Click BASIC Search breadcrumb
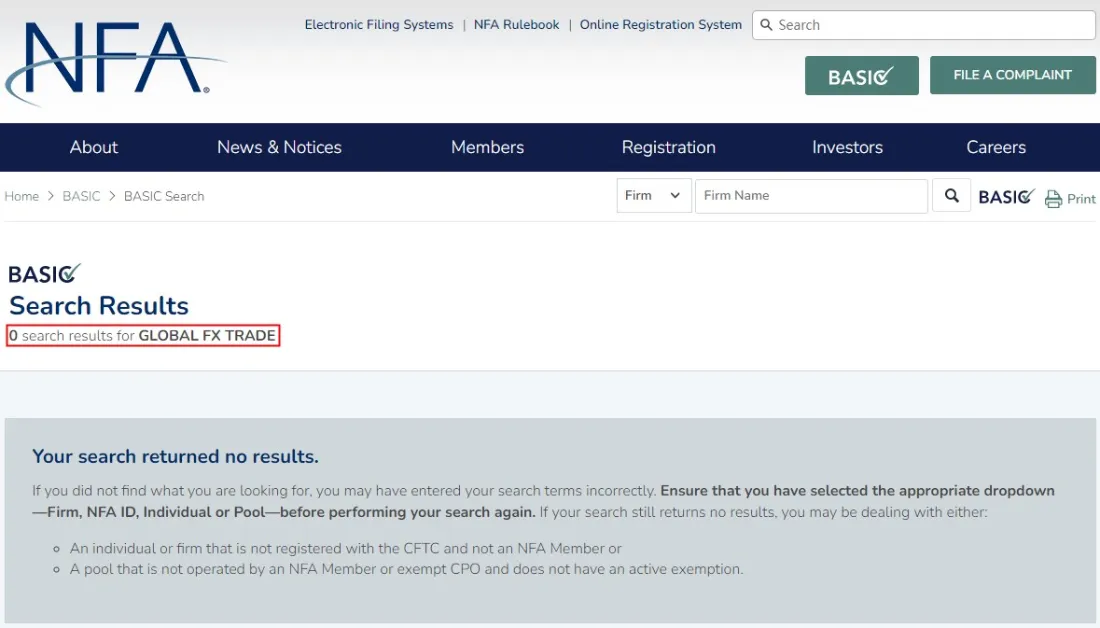Viewport: 1100px width, 628px height. tap(164, 196)
